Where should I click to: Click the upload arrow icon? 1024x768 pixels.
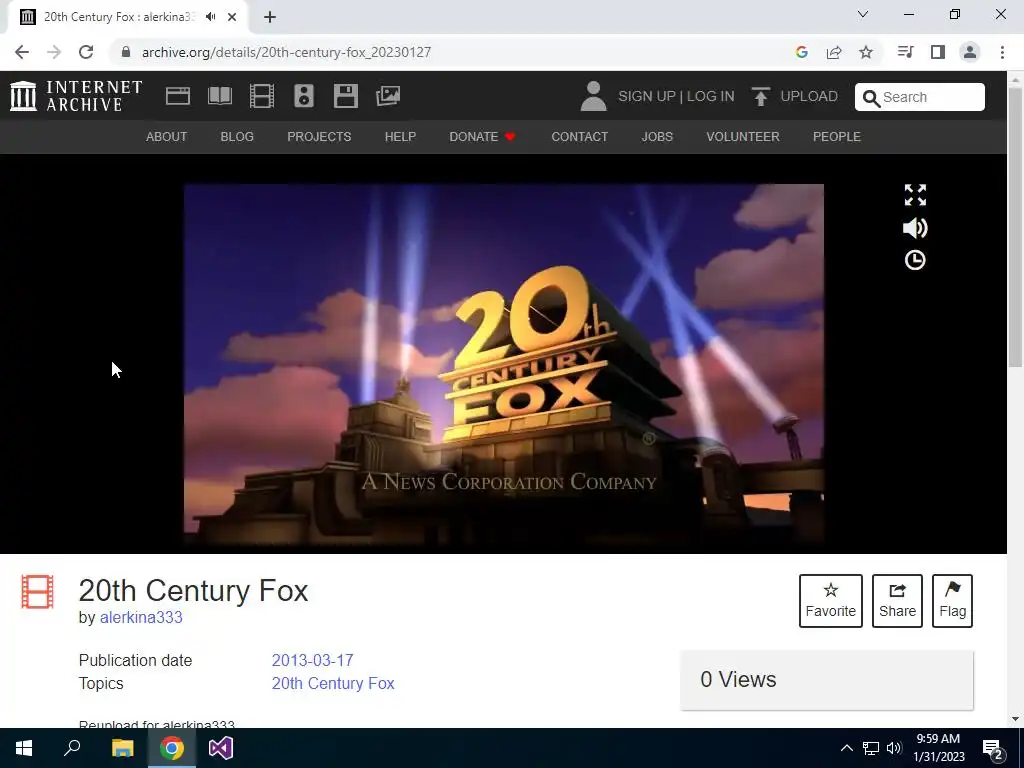point(760,96)
